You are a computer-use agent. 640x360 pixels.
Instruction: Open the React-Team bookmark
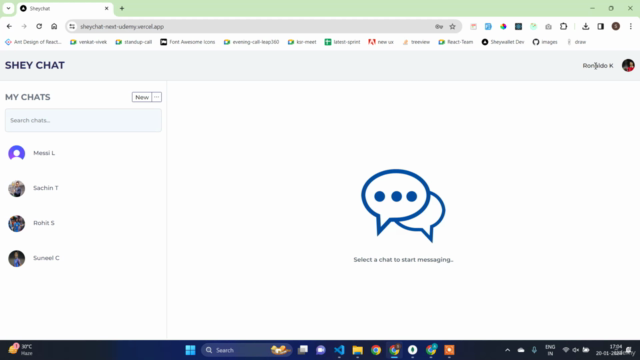pyautogui.click(x=456, y=42)
